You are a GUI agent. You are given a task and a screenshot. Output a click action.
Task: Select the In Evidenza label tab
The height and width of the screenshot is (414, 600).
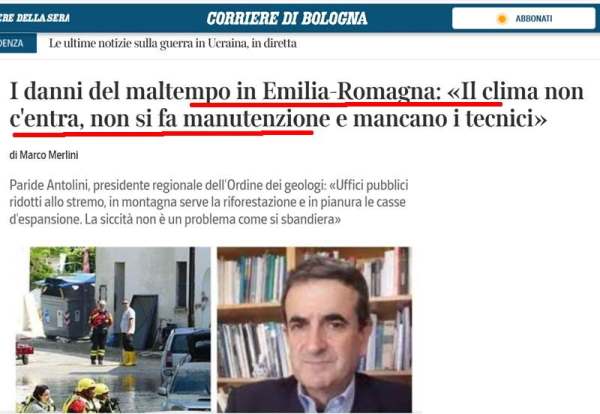(x=18, y=43)
